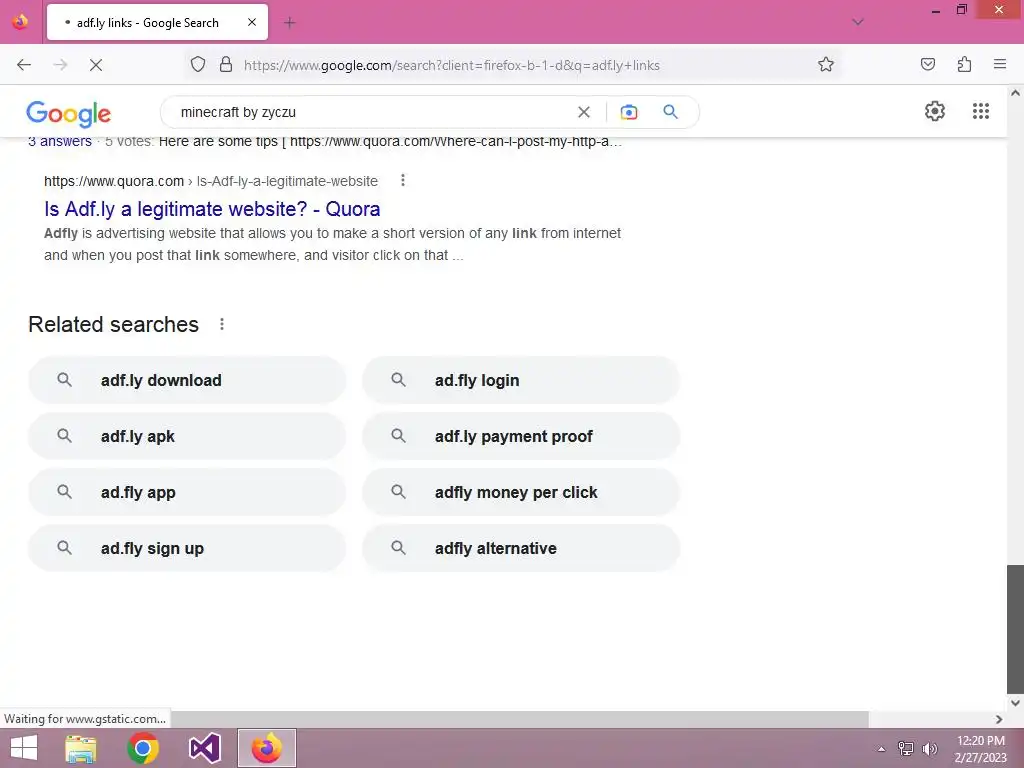1024x768 pixels.
Task: Click scrollbar up arrow
Action: coord(1015,93)
